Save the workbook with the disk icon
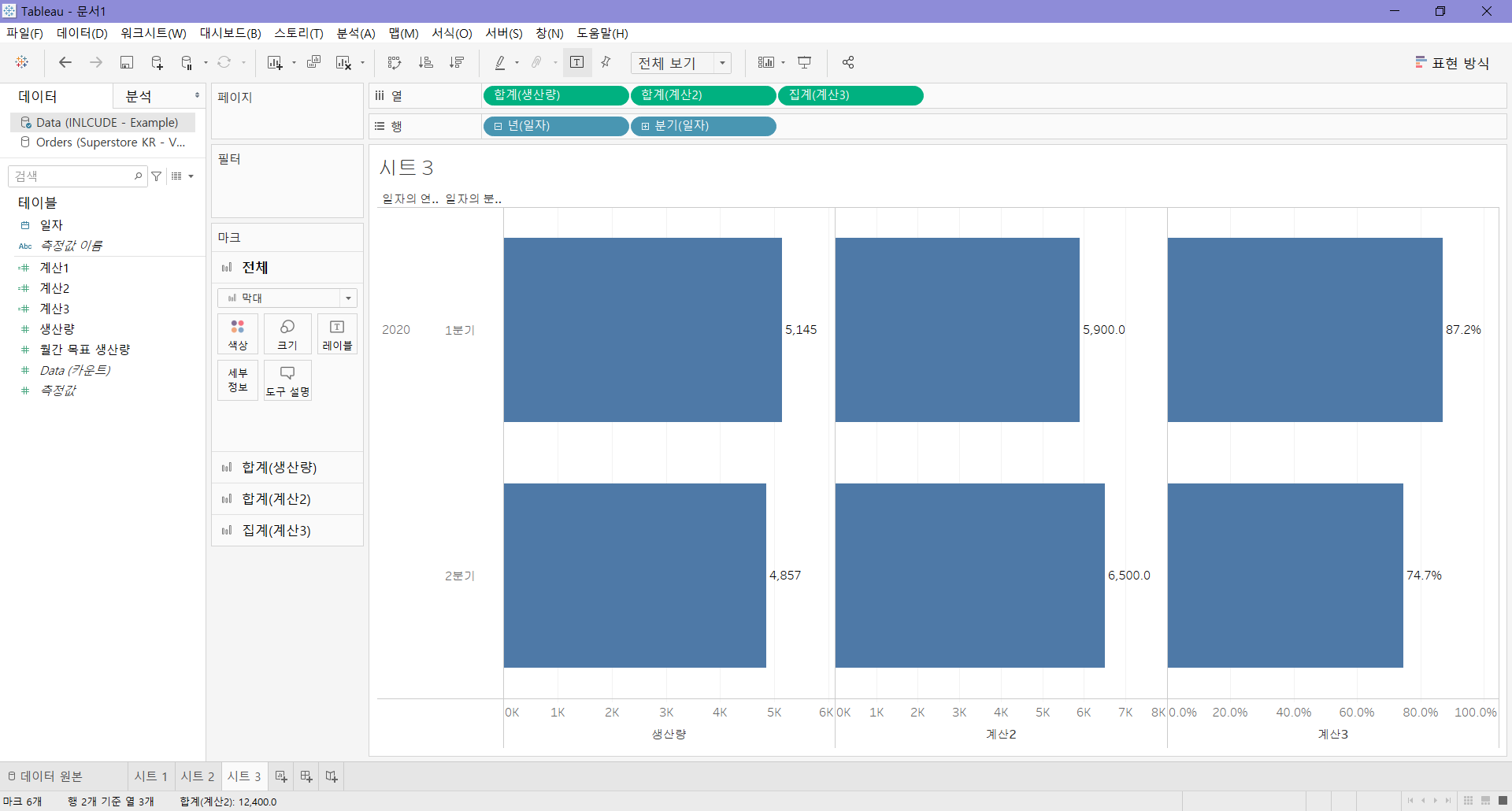Screen dimensions: 1512x811 127,62
